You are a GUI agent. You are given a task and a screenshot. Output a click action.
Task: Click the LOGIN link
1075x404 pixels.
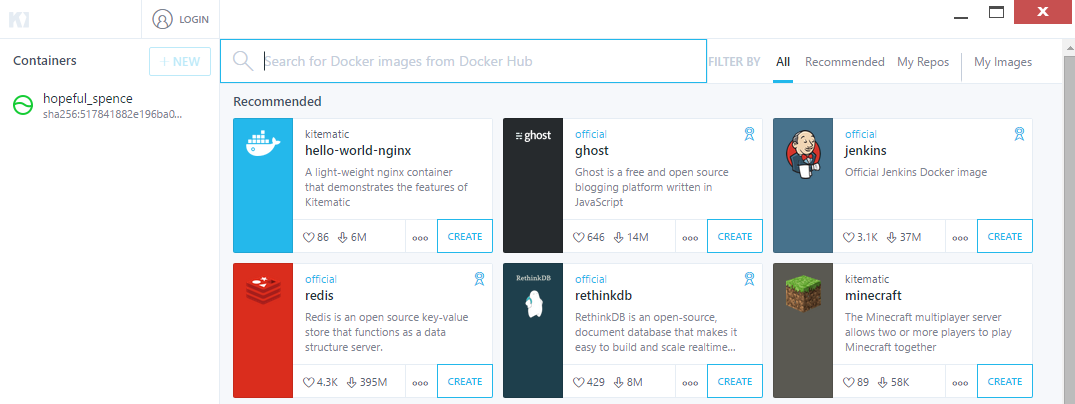coord(194,20)
